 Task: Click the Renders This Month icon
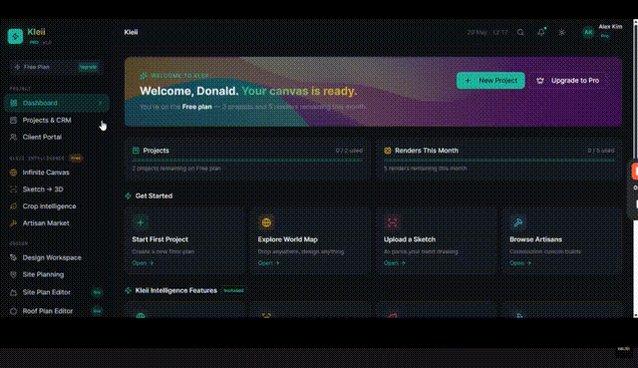pyautogui.click(x=388, y=151)
